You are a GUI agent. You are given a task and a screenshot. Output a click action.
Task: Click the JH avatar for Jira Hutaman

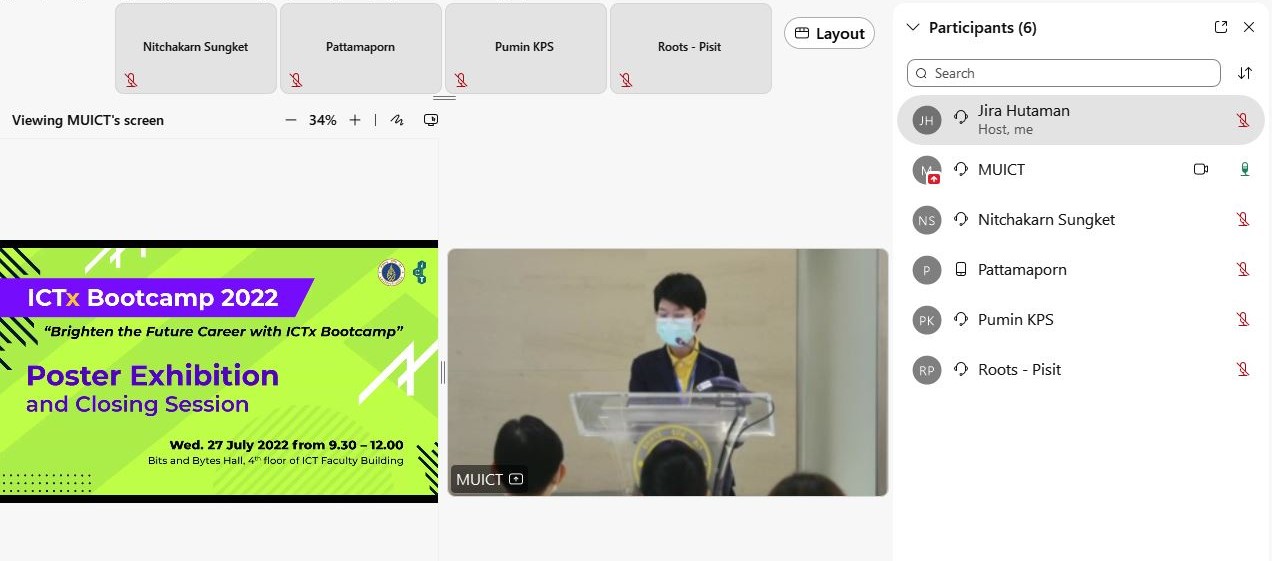pos(927,121)
